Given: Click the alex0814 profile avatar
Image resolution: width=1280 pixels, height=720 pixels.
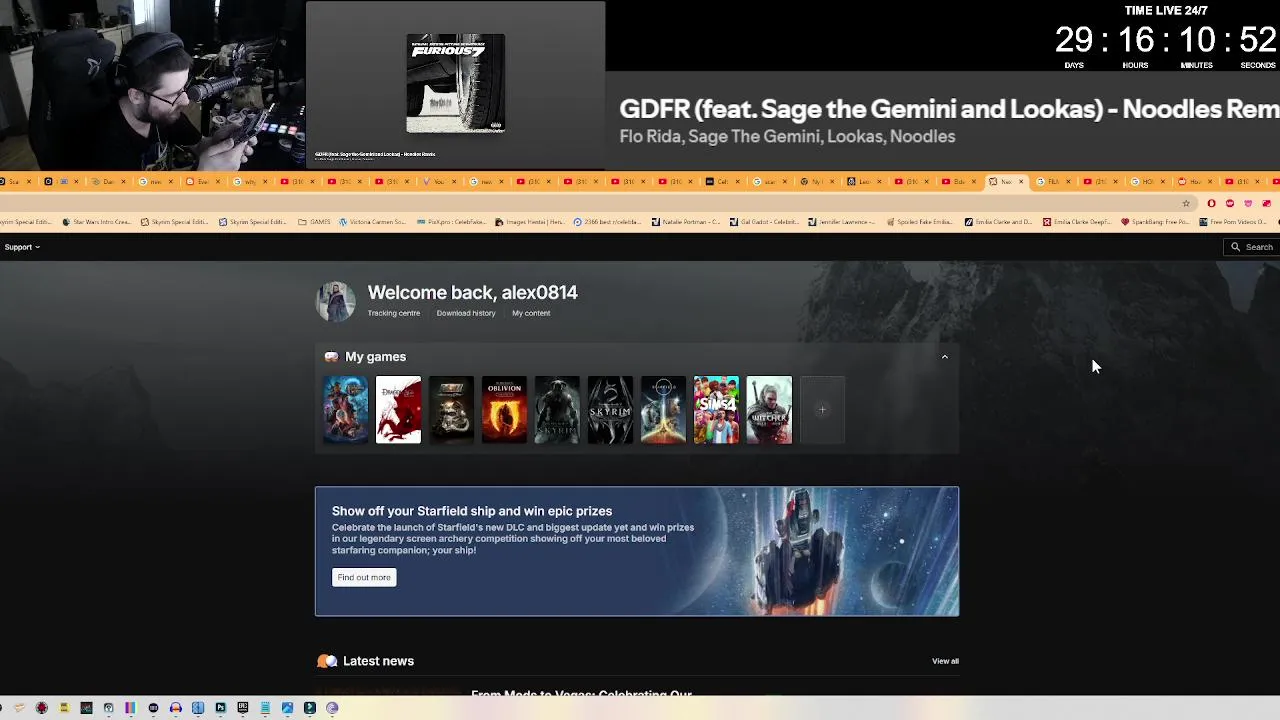Looking at the screenshot, I should tap(336, 301).
